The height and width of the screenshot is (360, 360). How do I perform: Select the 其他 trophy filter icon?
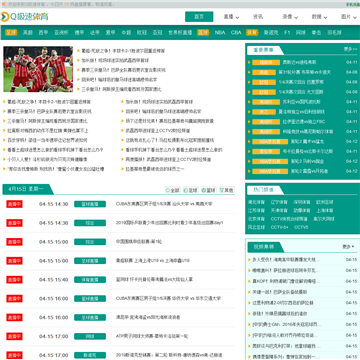[227, 190]
